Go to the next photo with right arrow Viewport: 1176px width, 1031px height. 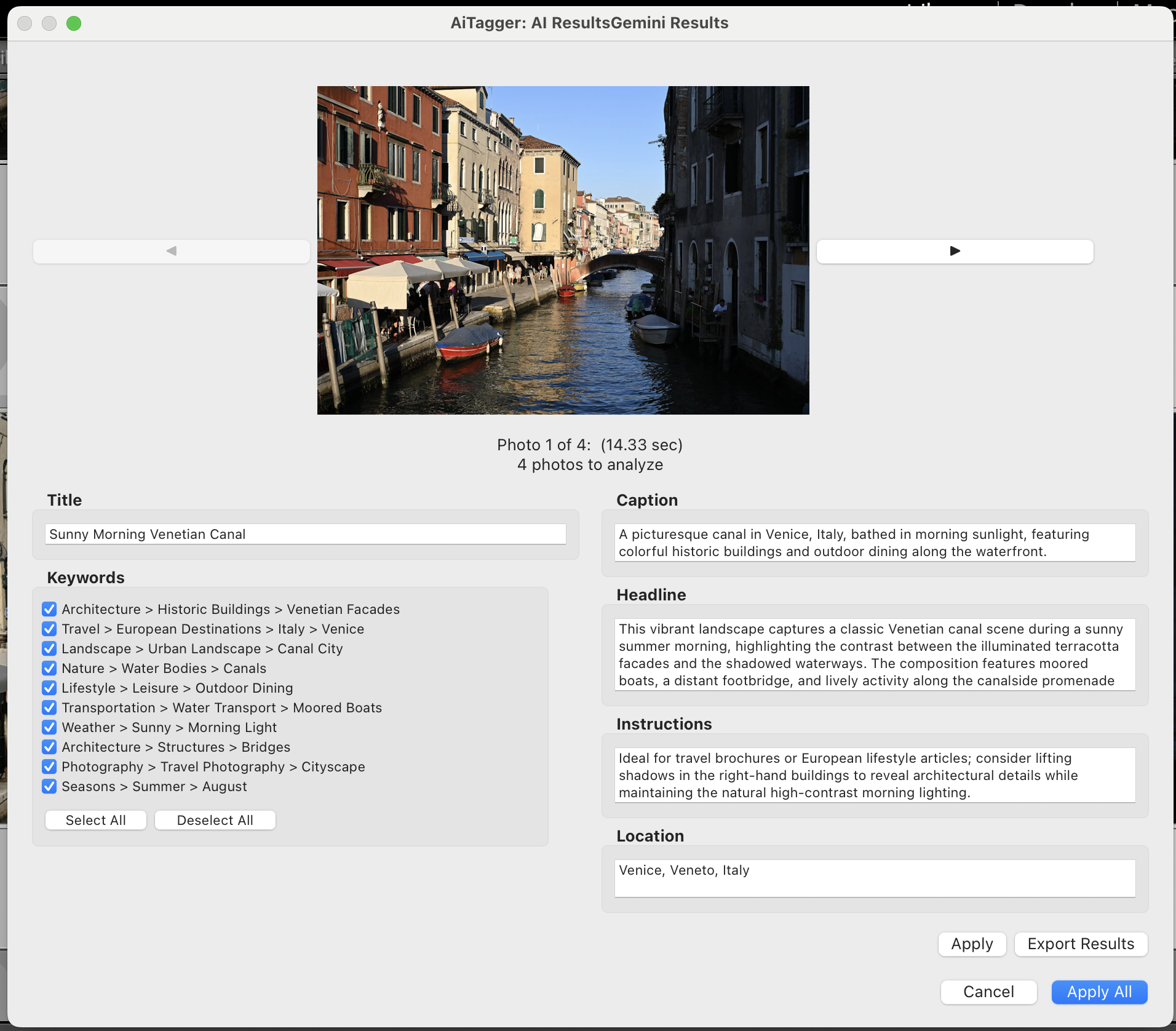tap(955, 251)
